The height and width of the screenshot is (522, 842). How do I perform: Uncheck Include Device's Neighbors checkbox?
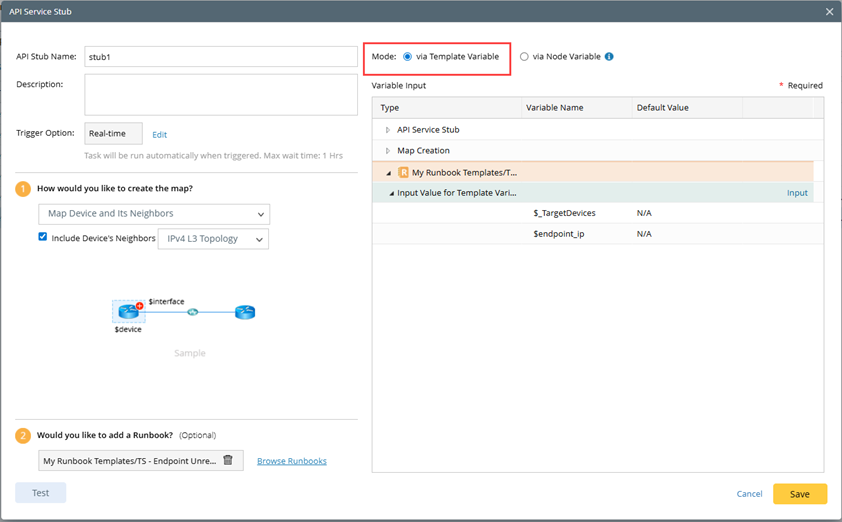(43, 237)
